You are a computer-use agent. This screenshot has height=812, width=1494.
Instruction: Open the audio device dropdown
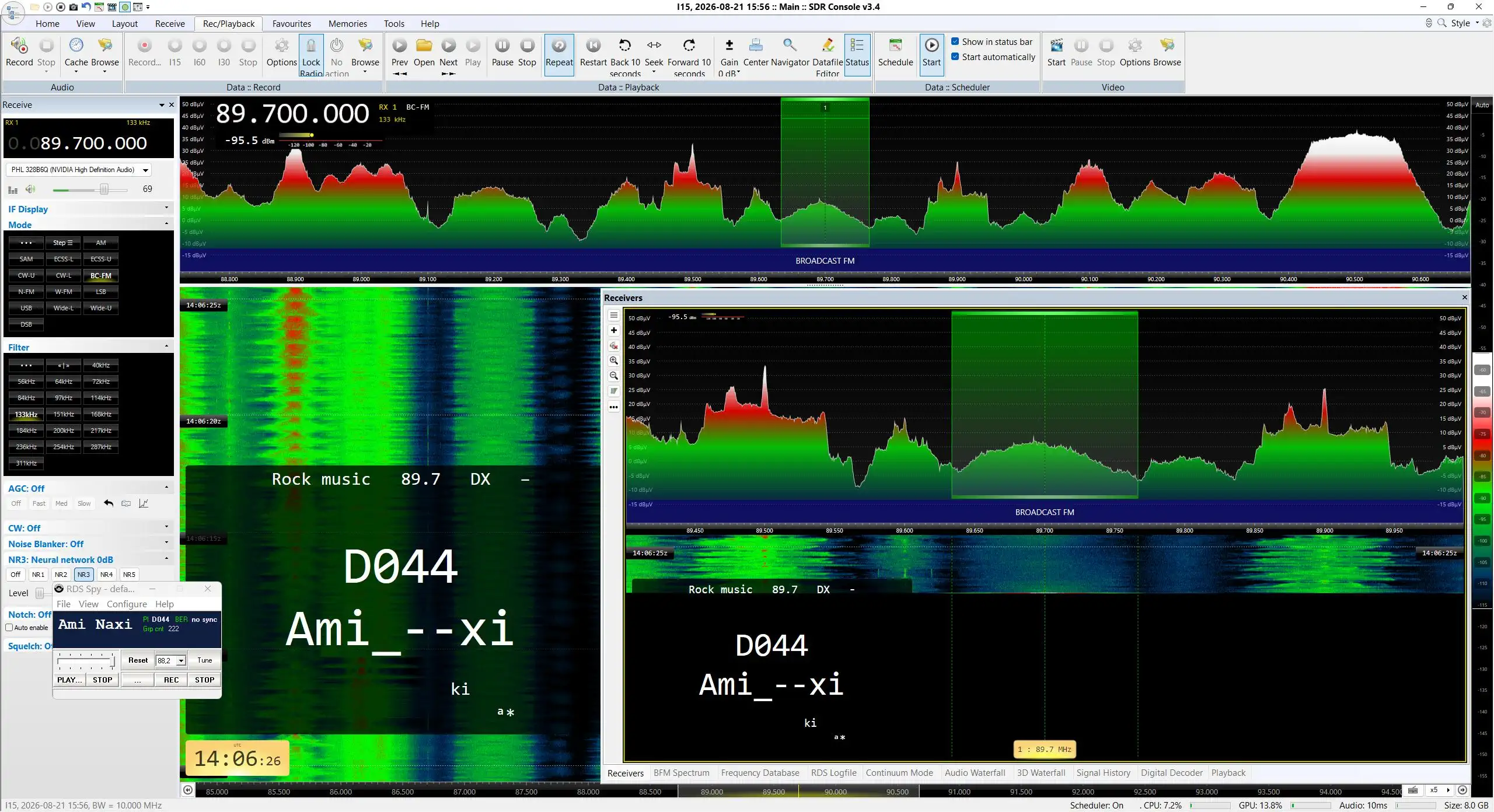[x=145, y=170]
